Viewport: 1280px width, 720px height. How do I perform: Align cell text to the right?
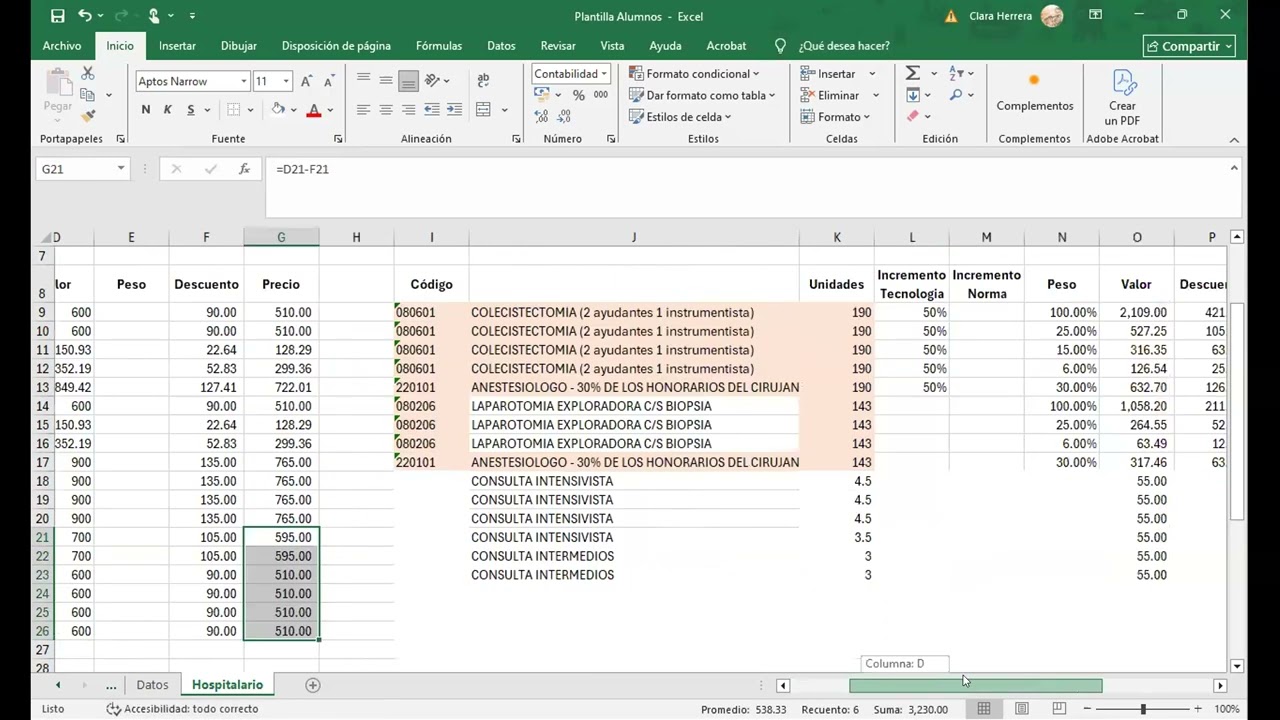(408, 110)
